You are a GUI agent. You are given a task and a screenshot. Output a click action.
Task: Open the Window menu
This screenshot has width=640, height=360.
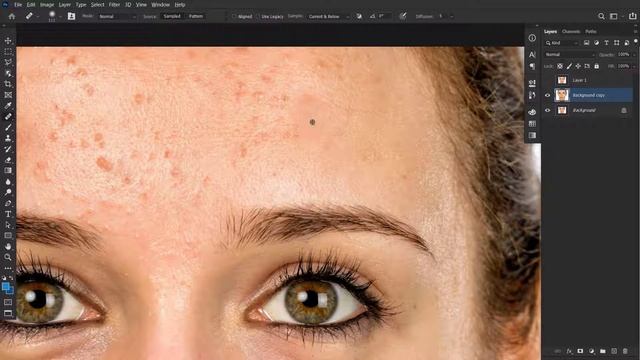click(160, 5)
